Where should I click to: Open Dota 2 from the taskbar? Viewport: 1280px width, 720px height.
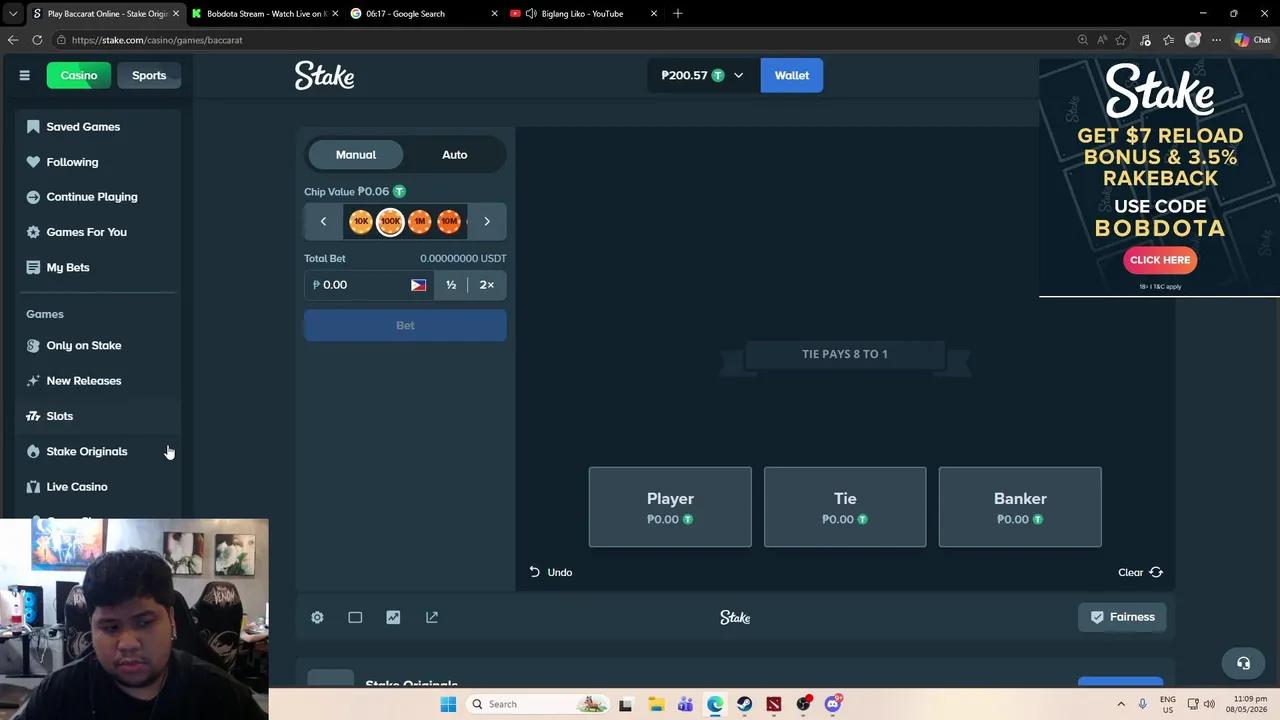coord(774,704)
